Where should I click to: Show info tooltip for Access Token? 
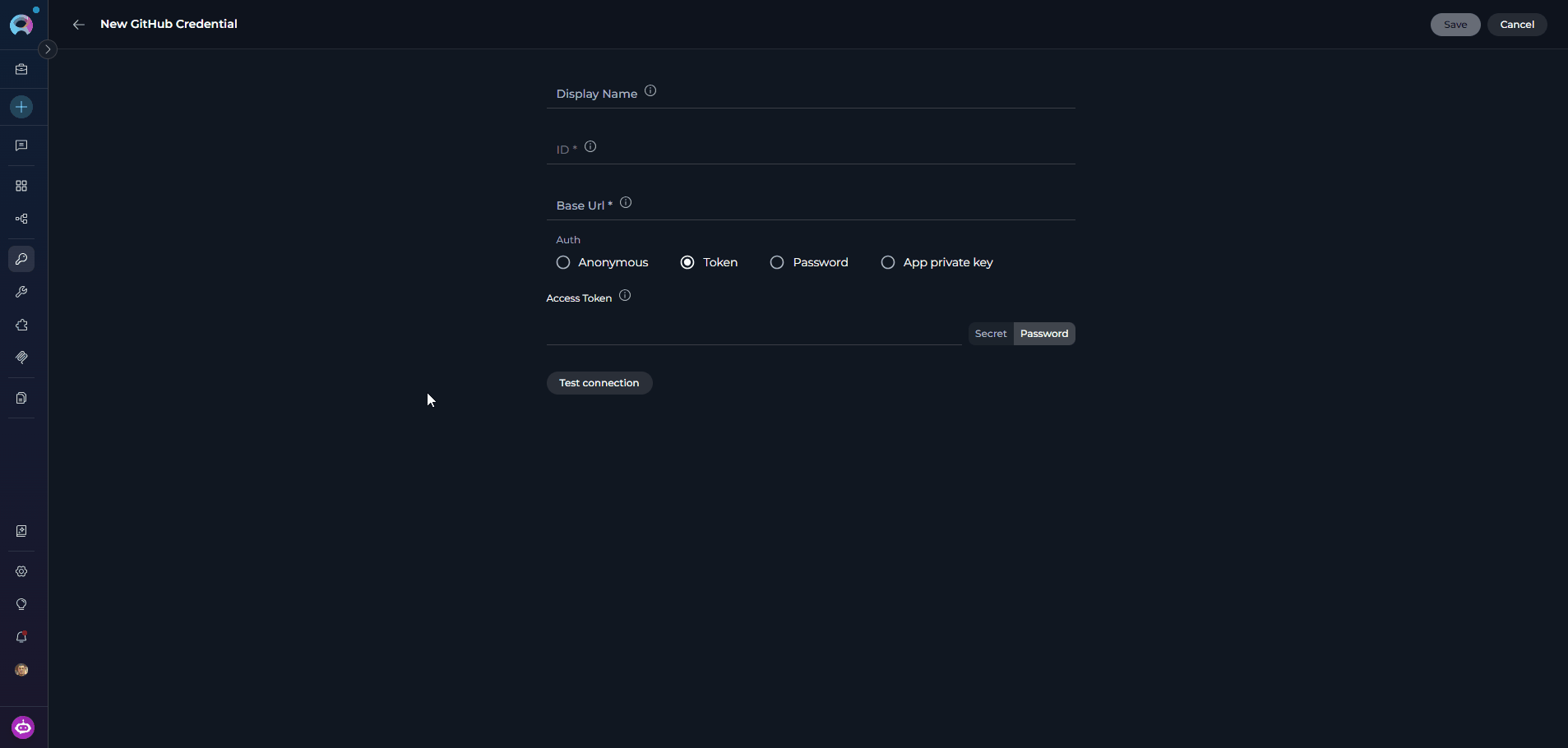[x=625, y=296]
